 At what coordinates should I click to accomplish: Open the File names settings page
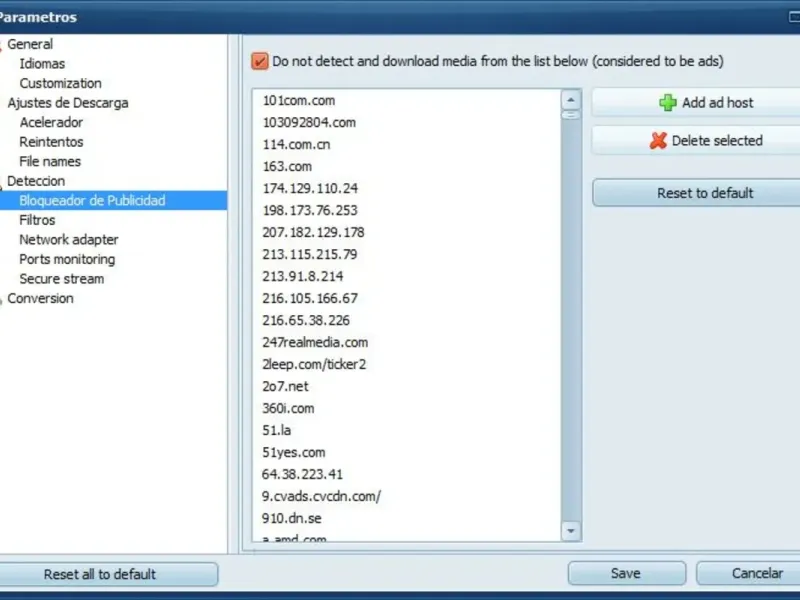tap(50, 162)
